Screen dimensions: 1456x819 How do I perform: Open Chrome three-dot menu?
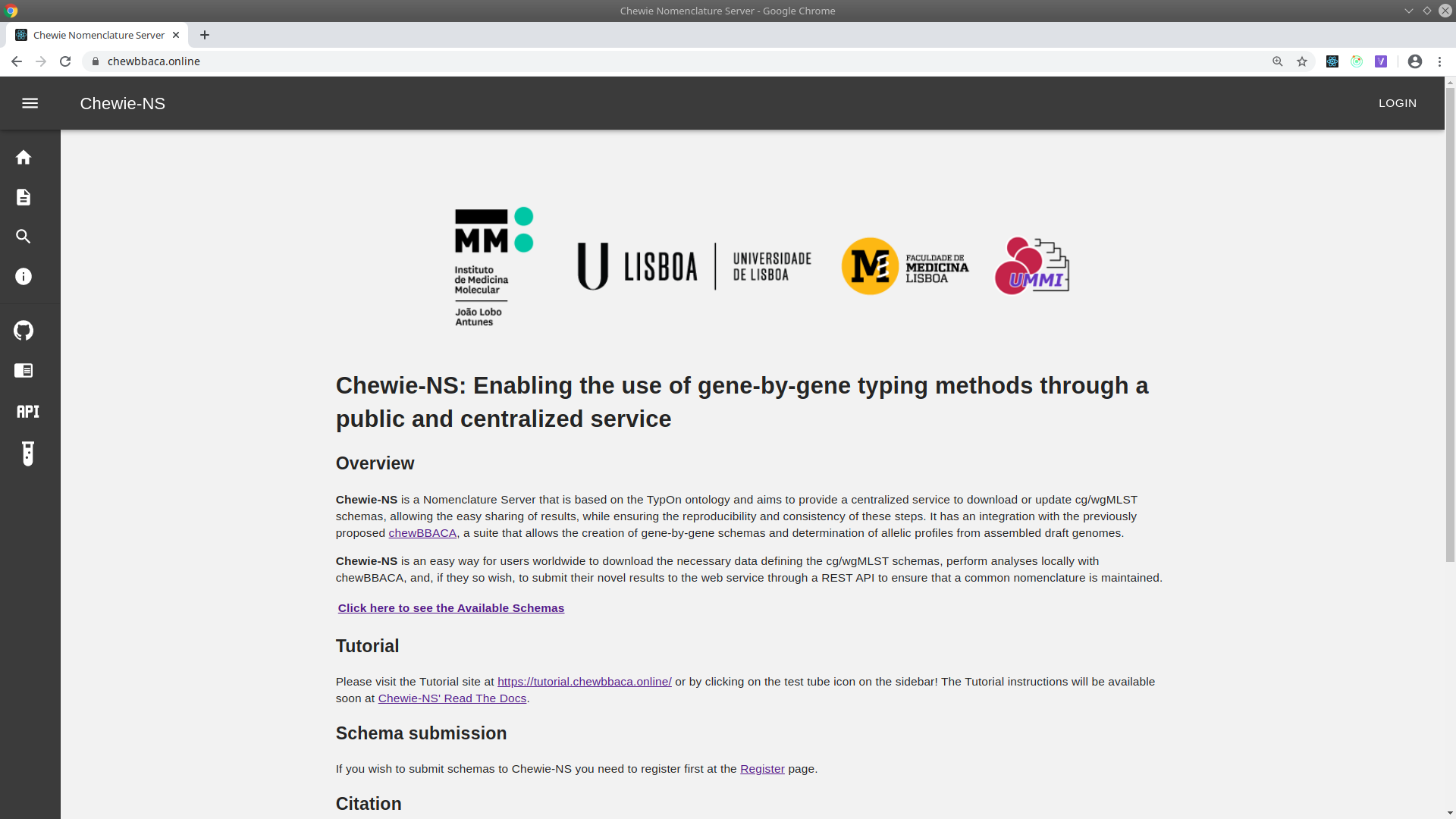point(1439,61)
